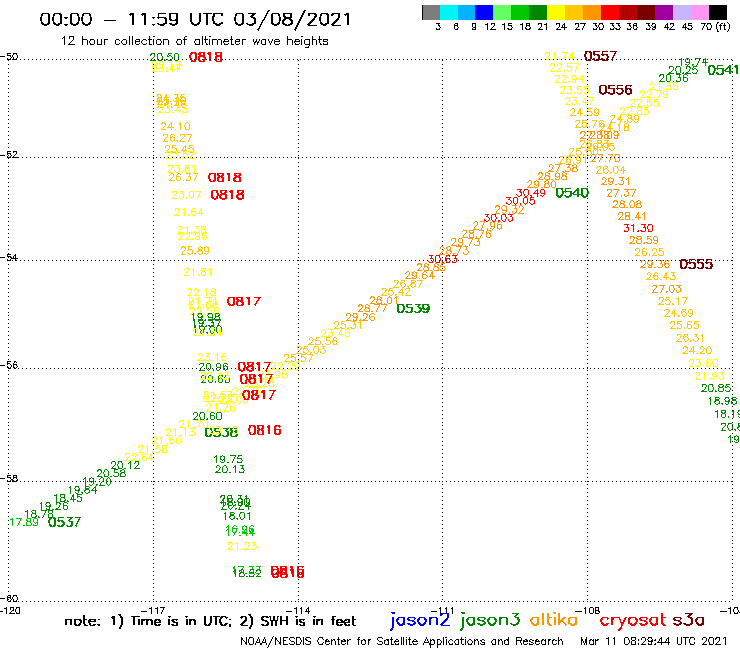Click the latitude axis label '-54'
This screenshot has height=650, width=740.
[x=9, y=258]
